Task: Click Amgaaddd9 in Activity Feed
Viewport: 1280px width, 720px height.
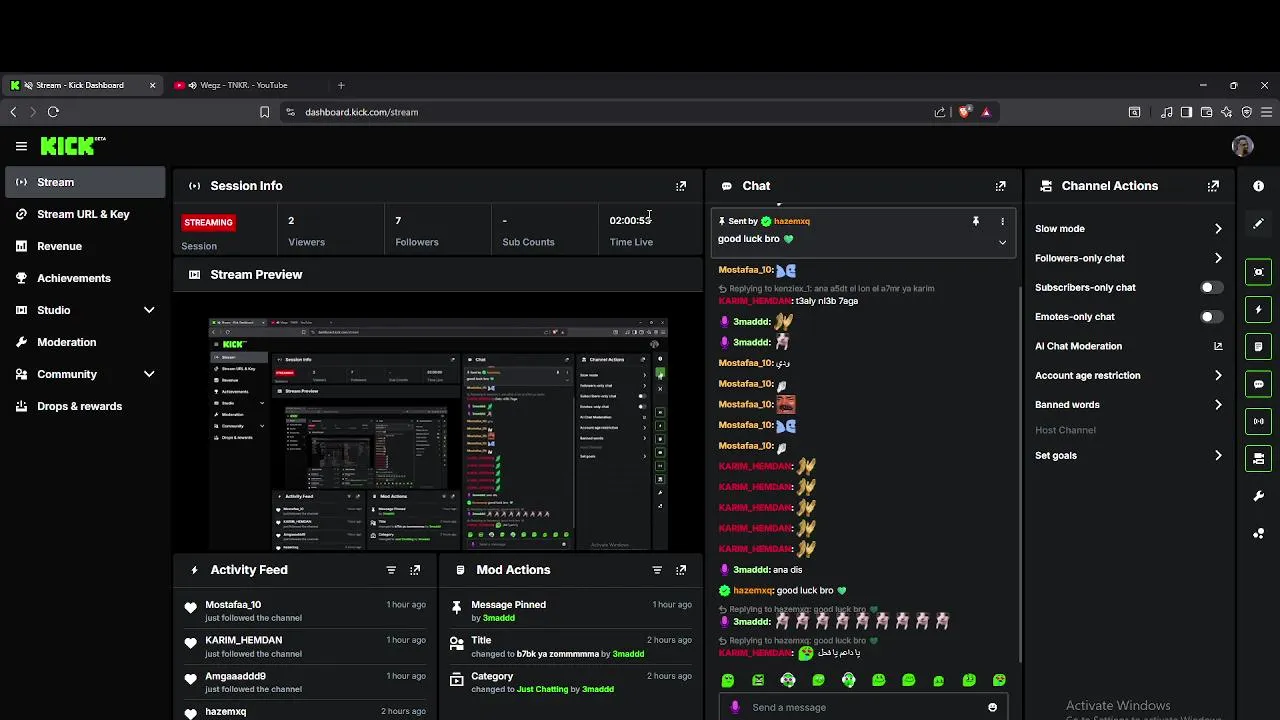Action: pos(235,676)
